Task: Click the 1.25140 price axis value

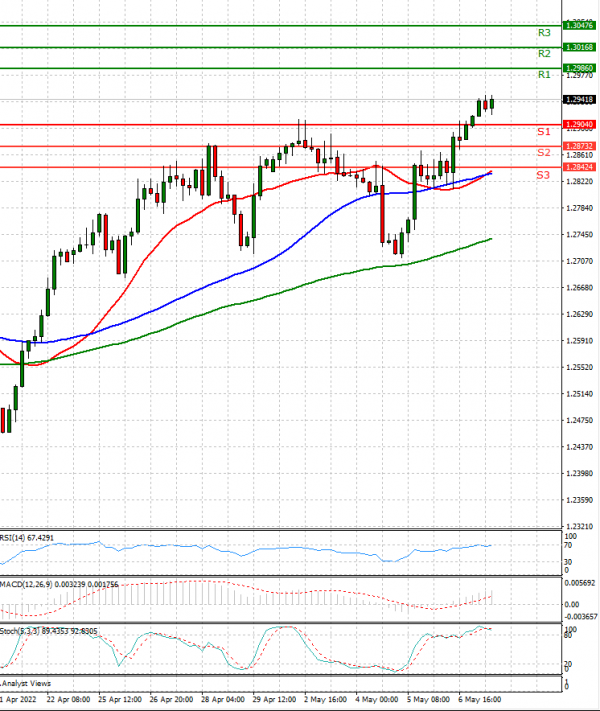Action: coord(580,394)
